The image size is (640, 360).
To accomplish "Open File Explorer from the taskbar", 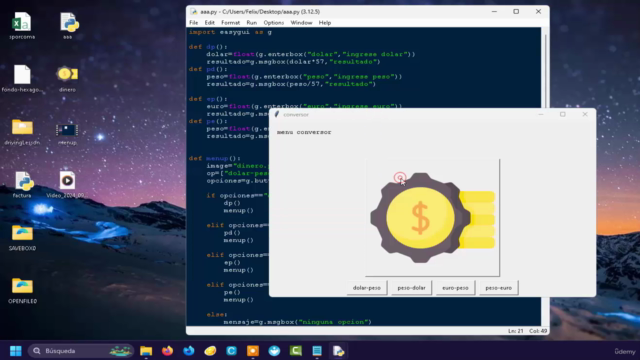I will (146, 351).
